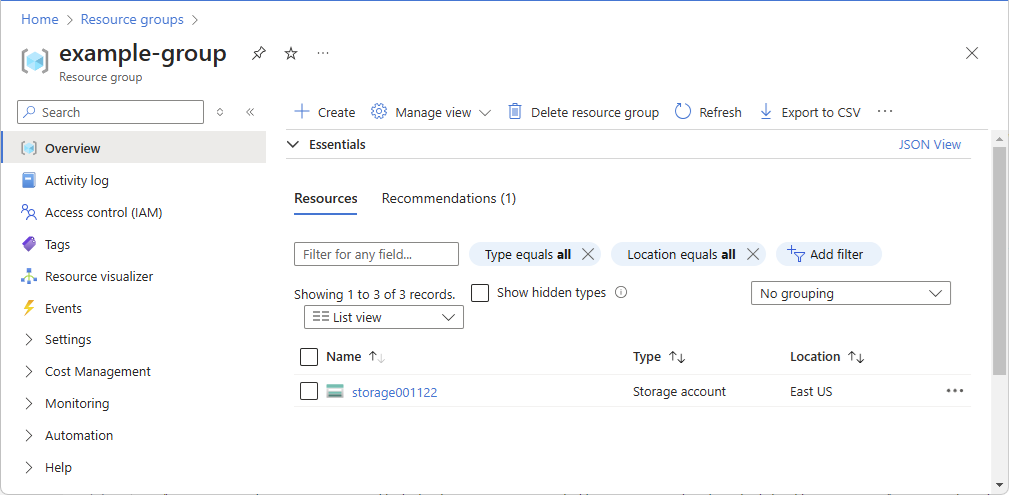
Task: Expand the Cost Management section
Action: [97, 371]
